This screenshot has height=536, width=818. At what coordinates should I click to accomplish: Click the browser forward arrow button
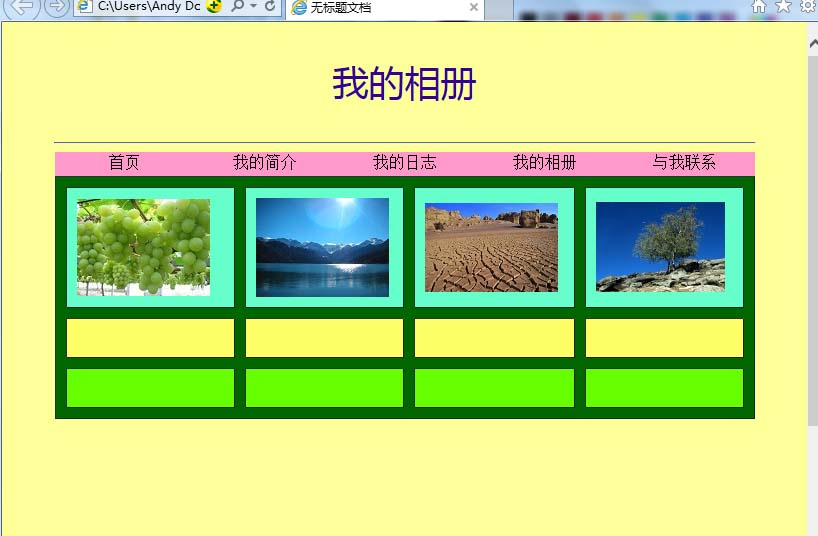[57, 6]
